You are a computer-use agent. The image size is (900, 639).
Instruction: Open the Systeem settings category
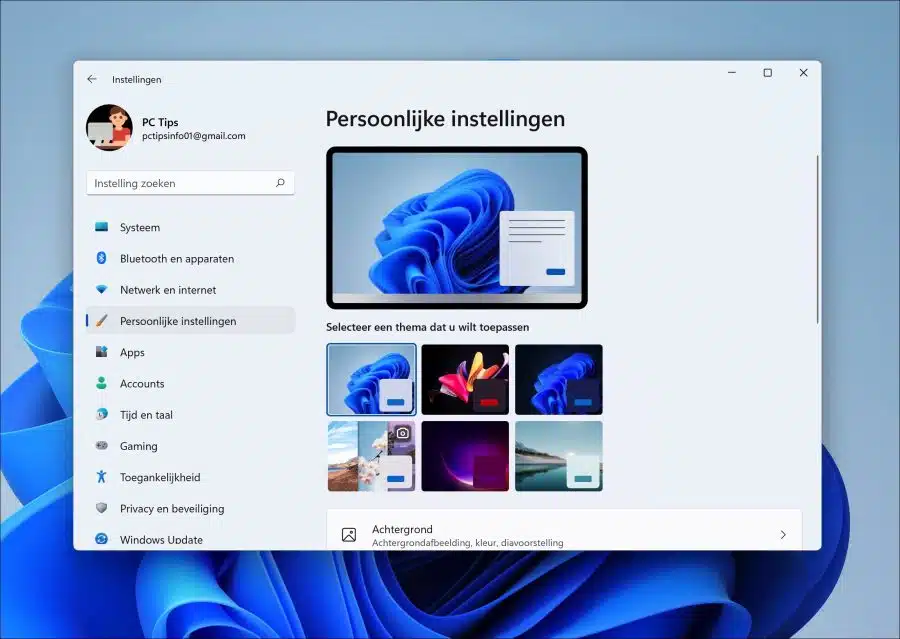tap(191, 227)
